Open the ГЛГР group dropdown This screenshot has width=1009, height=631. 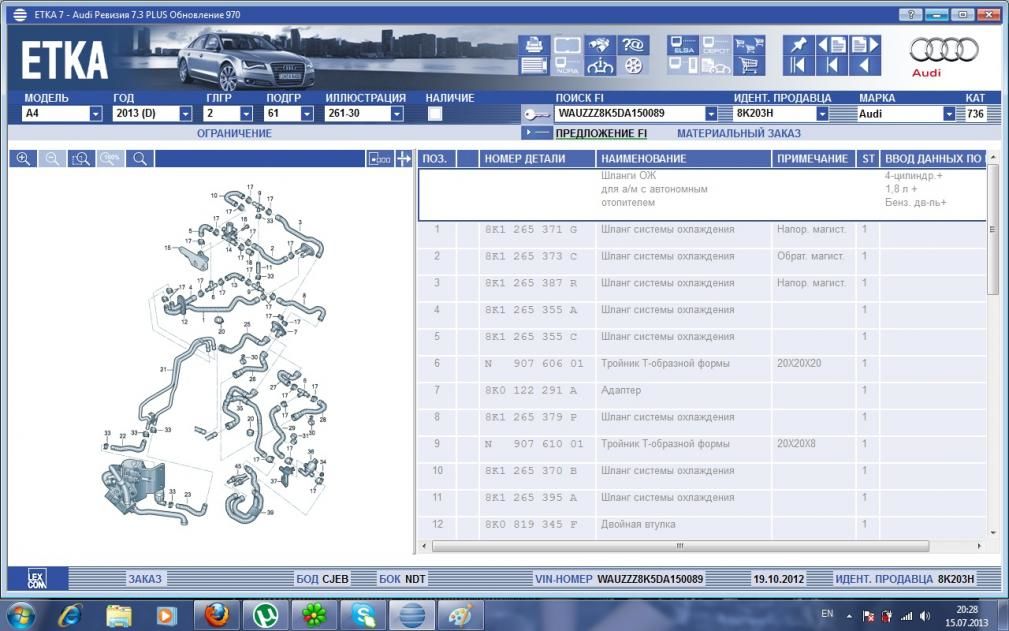[246, 114]
